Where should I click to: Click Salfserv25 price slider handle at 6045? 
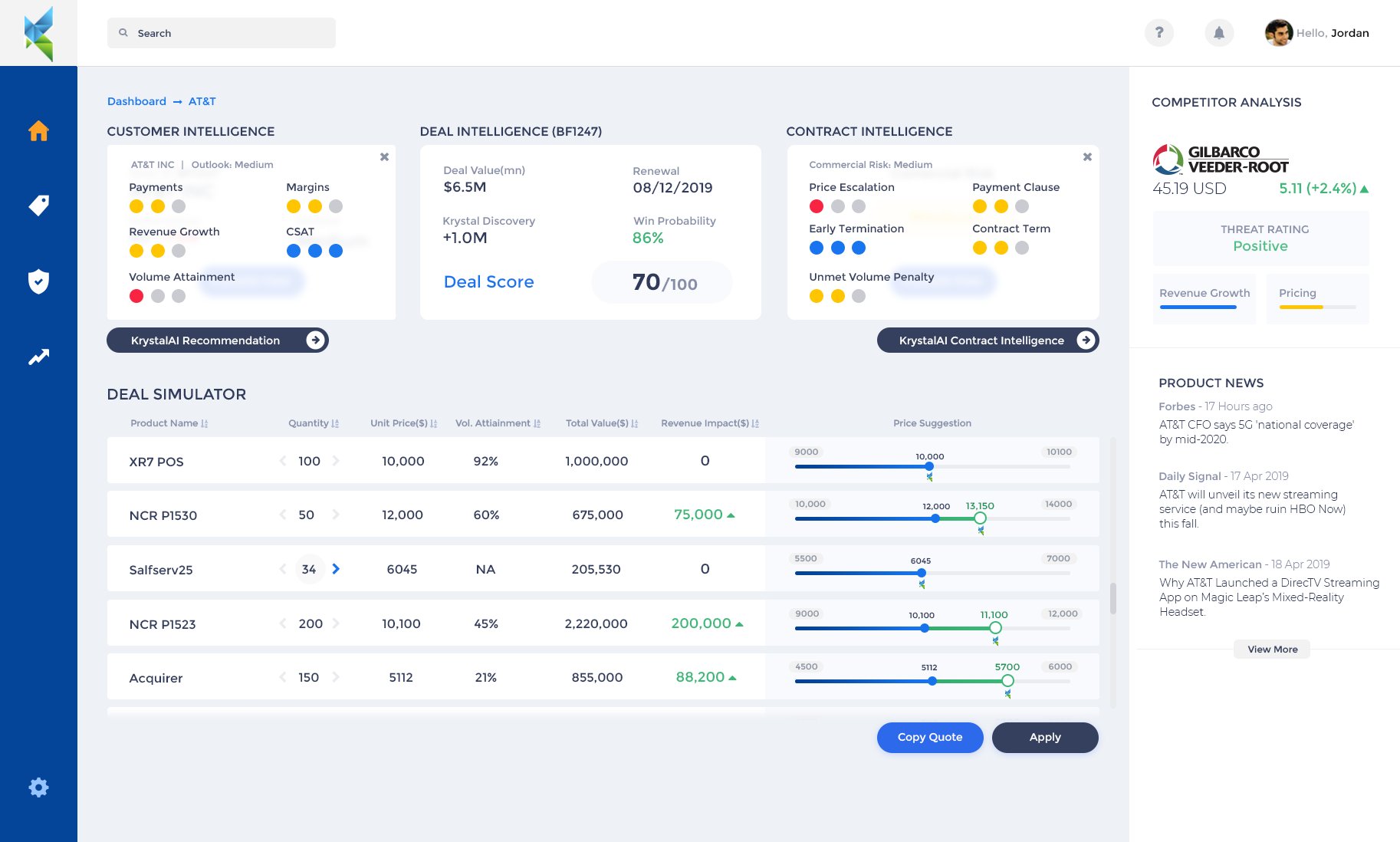pyautogui.click(x=922, y=573)
